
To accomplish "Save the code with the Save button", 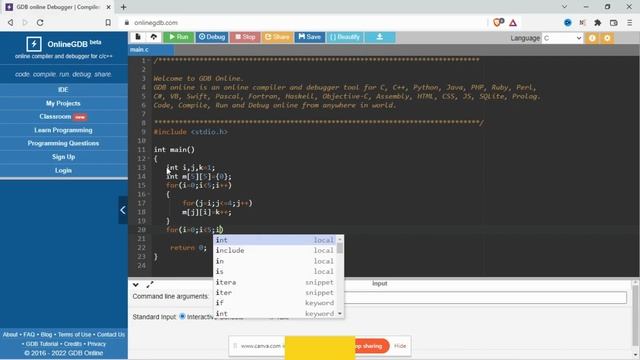I will [310, 37].
